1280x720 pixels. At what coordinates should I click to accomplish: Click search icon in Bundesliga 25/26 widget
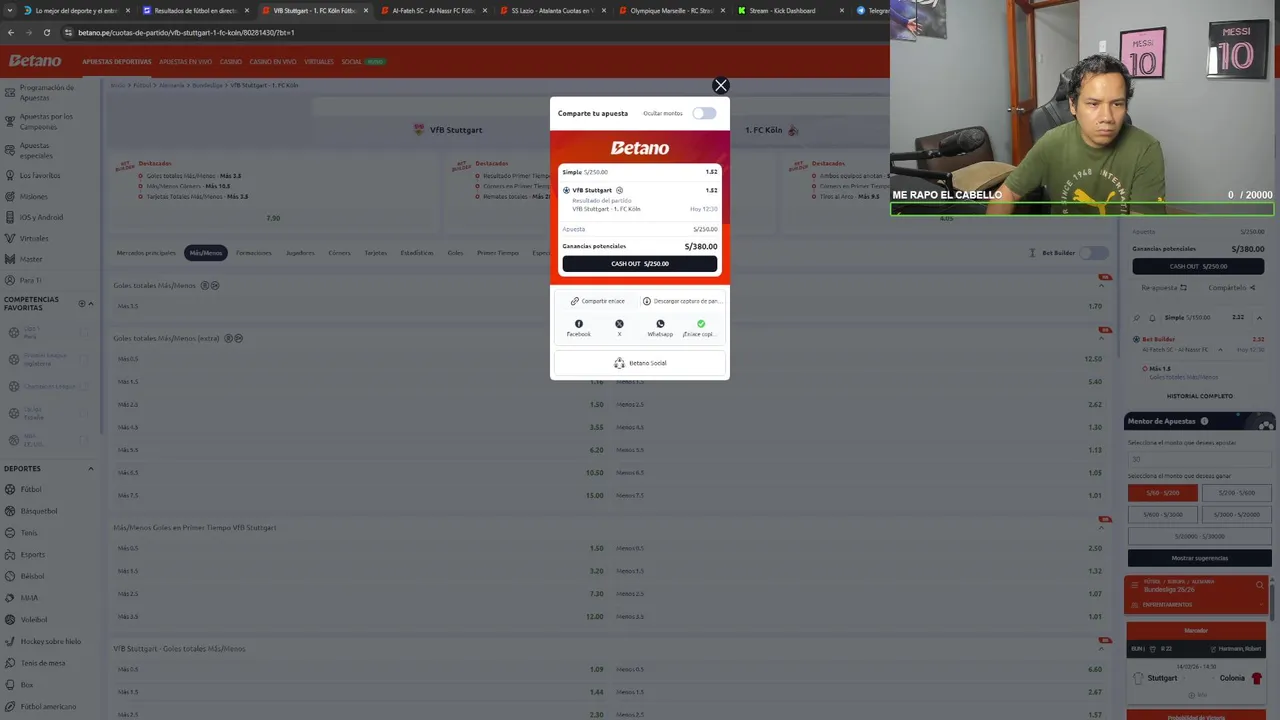1260,585
